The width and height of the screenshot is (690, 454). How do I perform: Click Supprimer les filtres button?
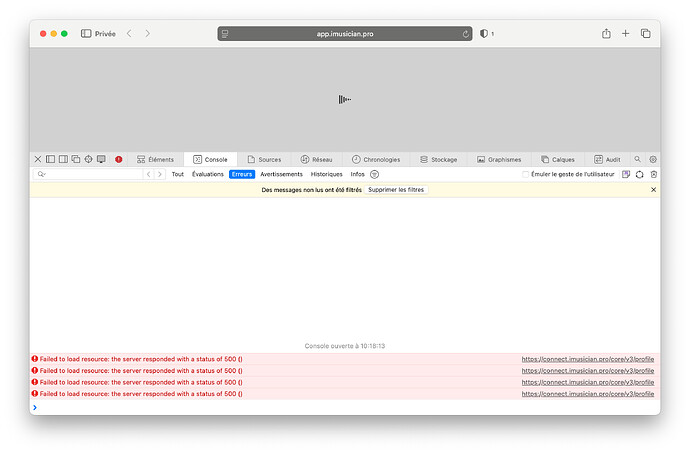pyautogui.click(x=397, y=189)
